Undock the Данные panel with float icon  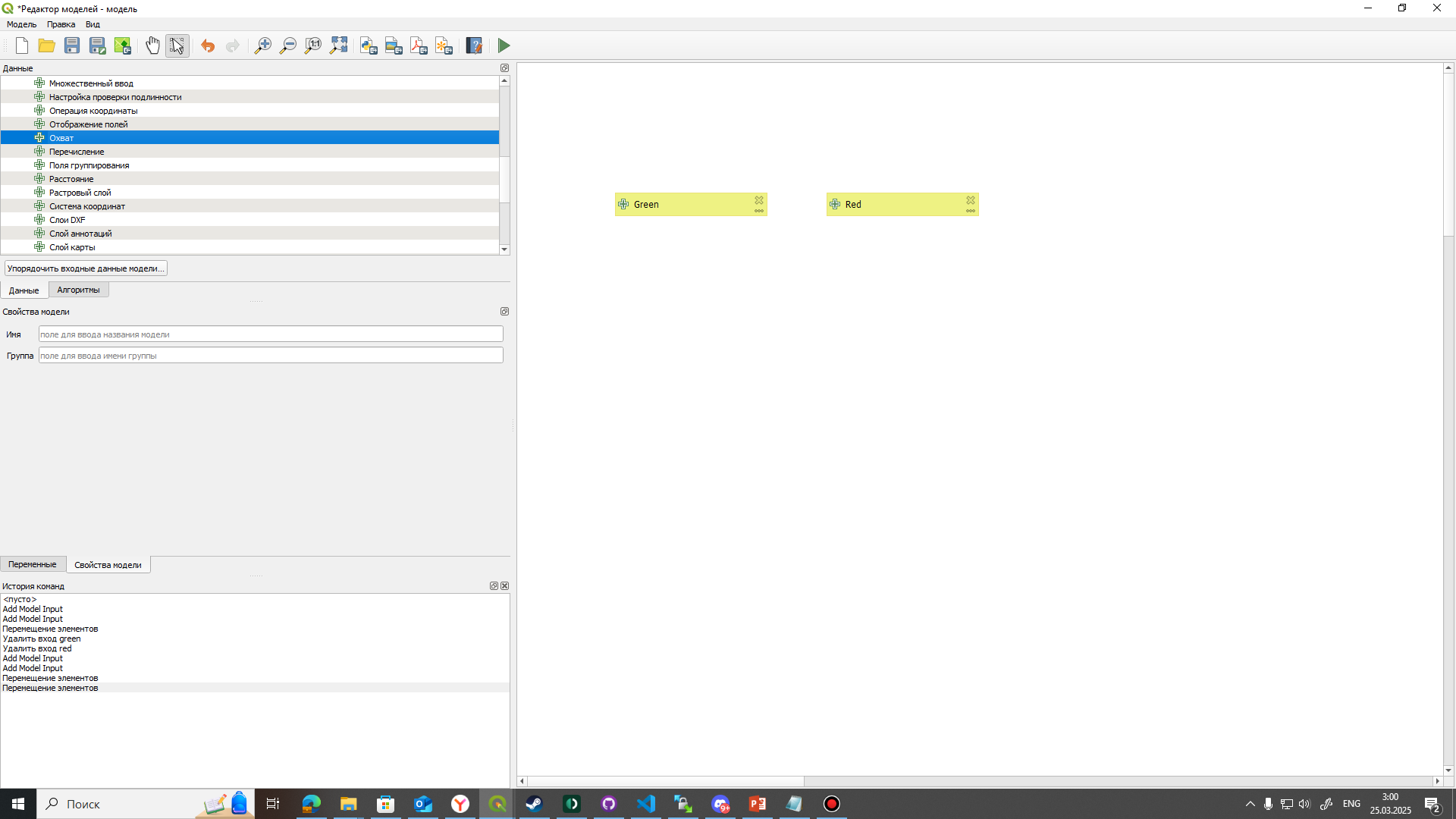pyautogui.click(x=504, y=68)
